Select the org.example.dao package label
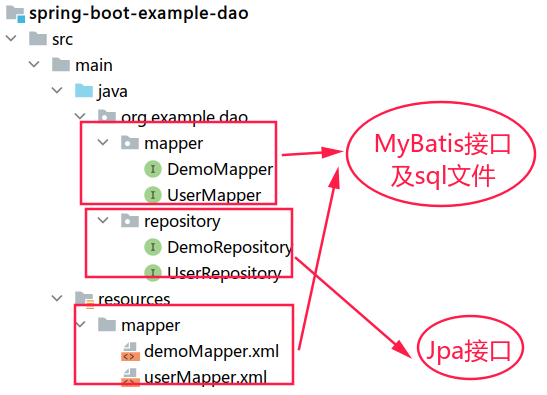Screen dimensions: 547x395 [x=185, y=117]
